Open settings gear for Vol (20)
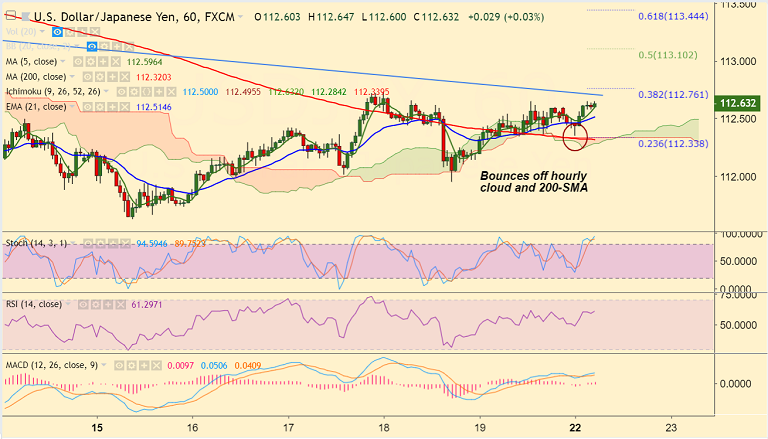The height and width of the screenshot is (439, 768). [70, 32]
